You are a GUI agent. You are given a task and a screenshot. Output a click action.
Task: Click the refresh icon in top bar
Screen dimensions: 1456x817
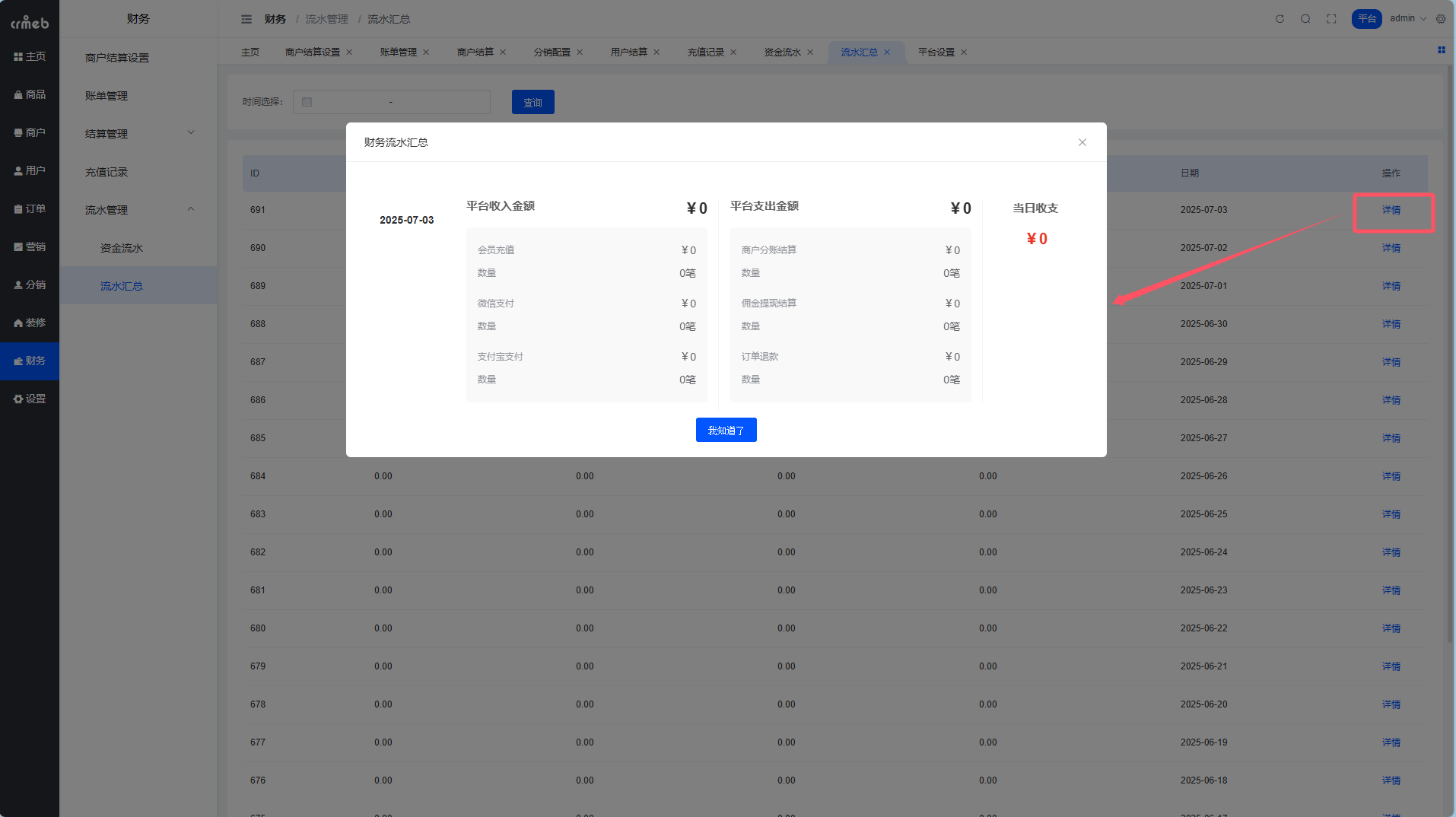(x=1280, y=19)
